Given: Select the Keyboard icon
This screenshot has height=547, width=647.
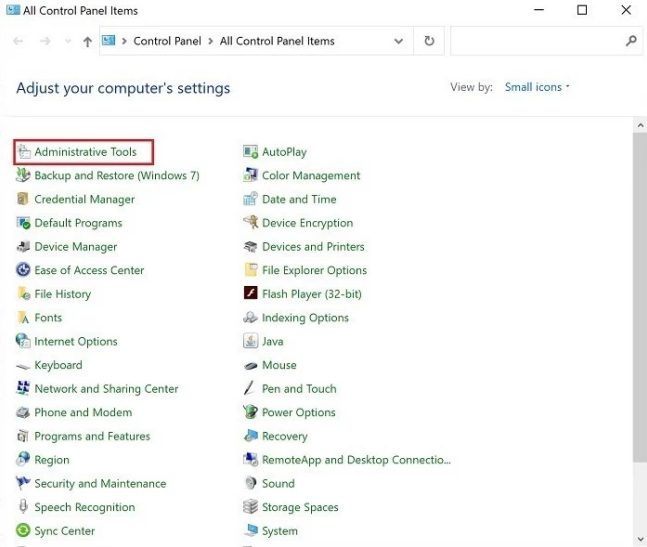Looking at the screenshot, I should pos(23,366).
